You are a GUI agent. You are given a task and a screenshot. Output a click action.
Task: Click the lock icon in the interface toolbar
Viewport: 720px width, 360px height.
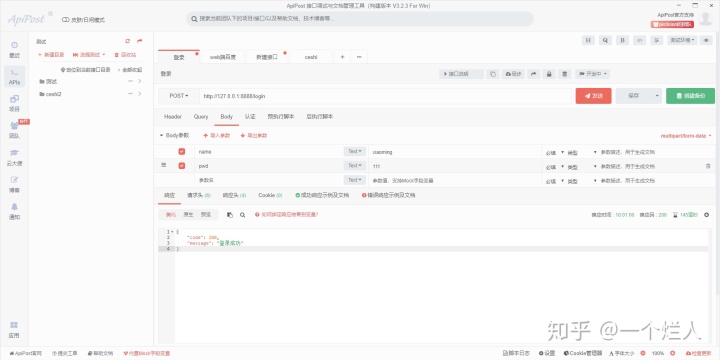549,74
